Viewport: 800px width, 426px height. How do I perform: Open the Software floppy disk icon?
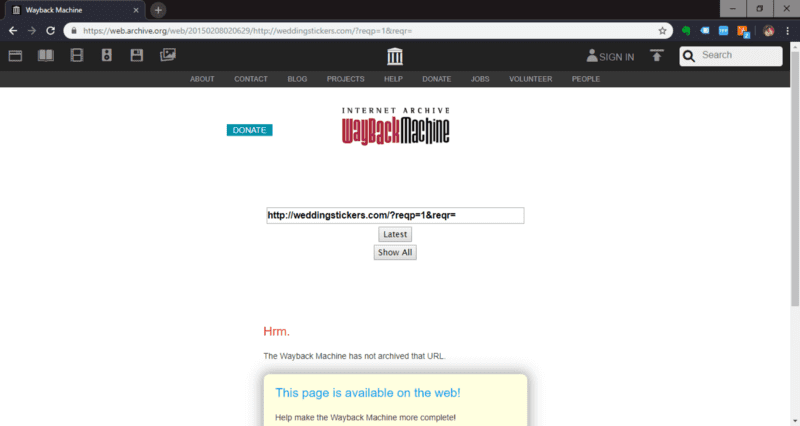137,55
